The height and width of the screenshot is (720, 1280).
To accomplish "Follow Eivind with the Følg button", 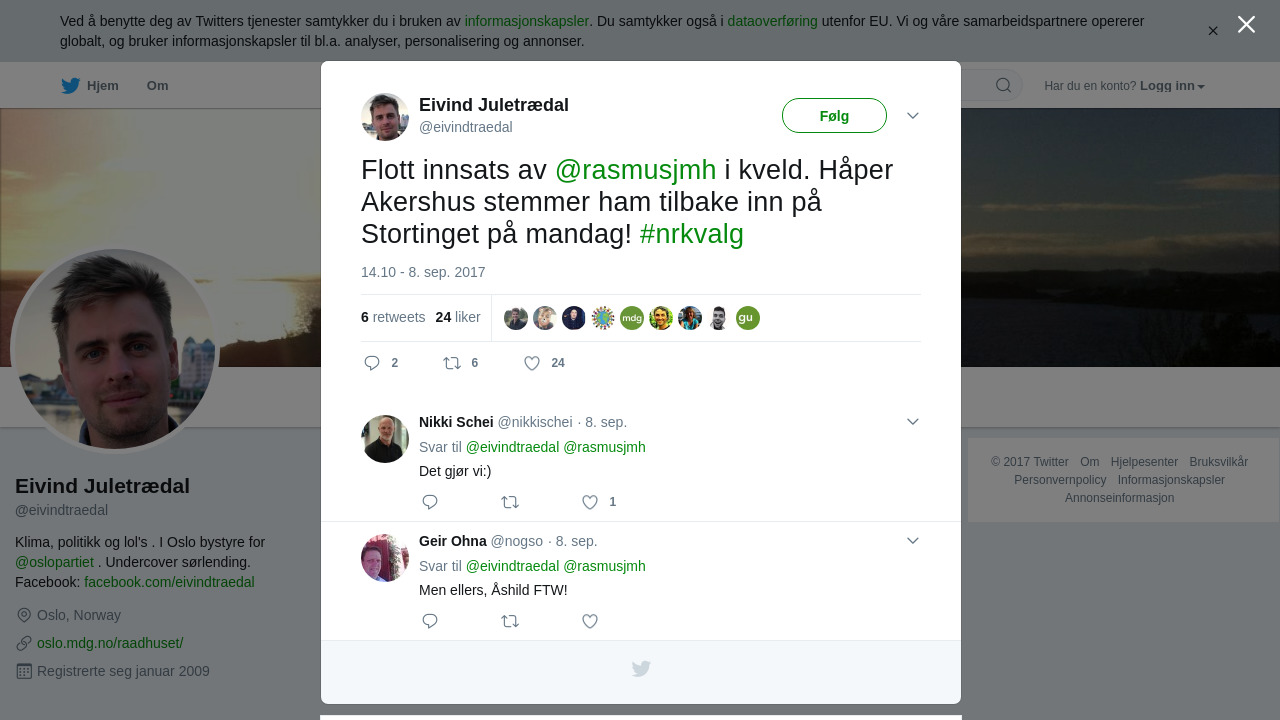I will click(x=834, y=116).
